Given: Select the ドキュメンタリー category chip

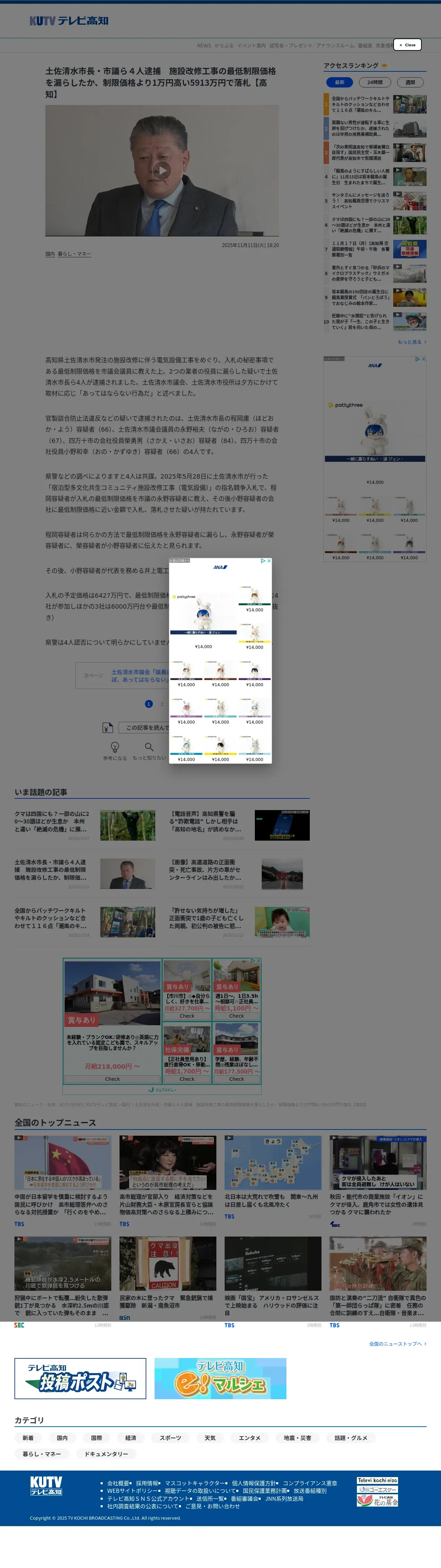Looking at the screenshot, I should click(106, 1453).
